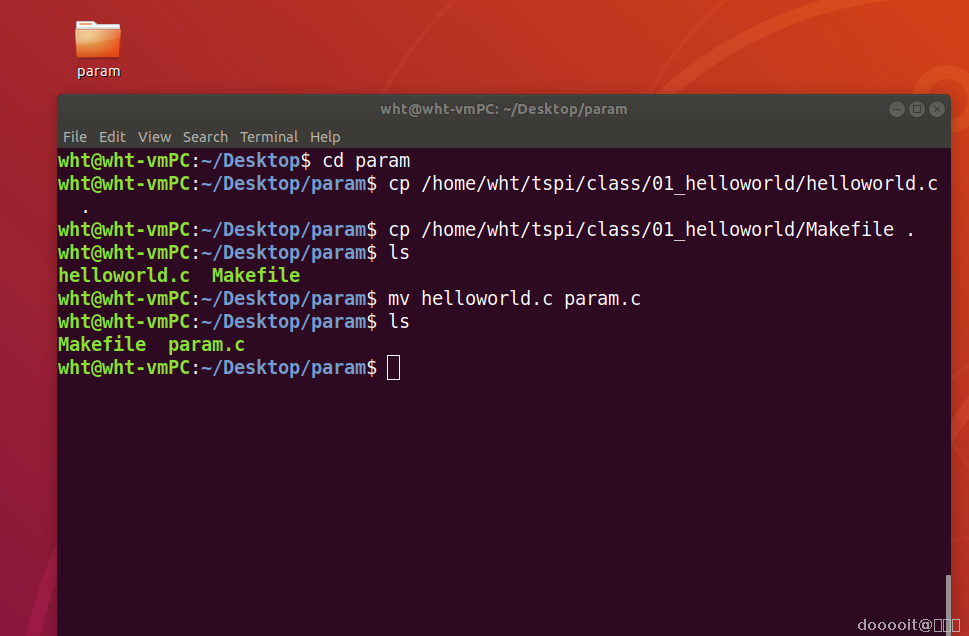Open the Help menu
The height and width of the screenshot is (636, 969).
point(325,137)
